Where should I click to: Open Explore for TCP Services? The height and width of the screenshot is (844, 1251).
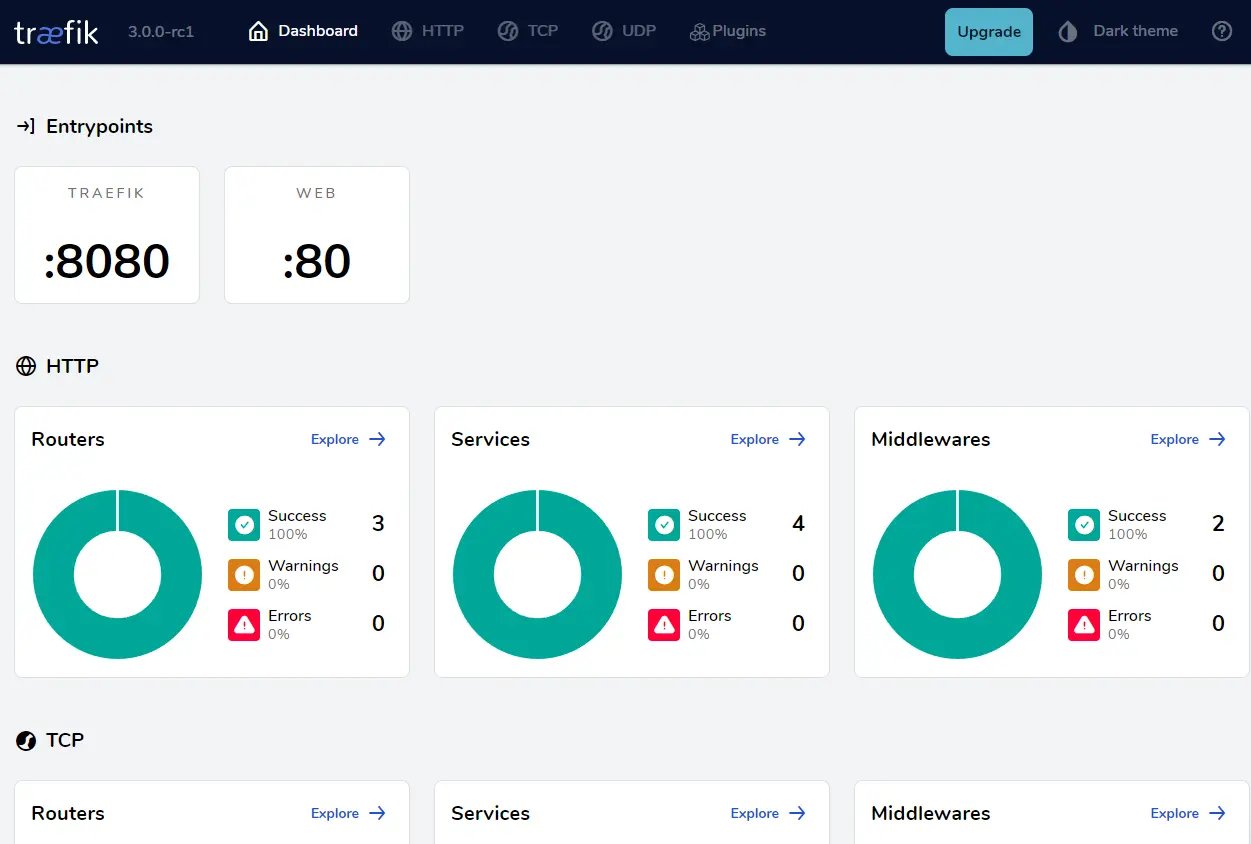click(x=754, y=813)
